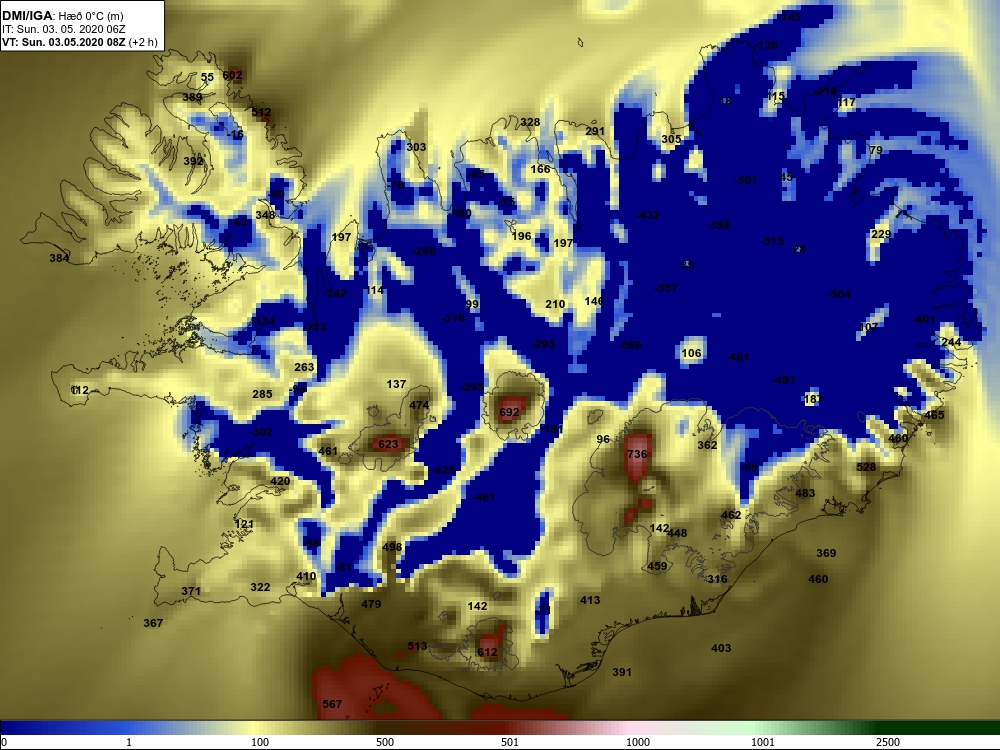Select the 384 value near the coast
1000x750 pixels.
[59, 258]
